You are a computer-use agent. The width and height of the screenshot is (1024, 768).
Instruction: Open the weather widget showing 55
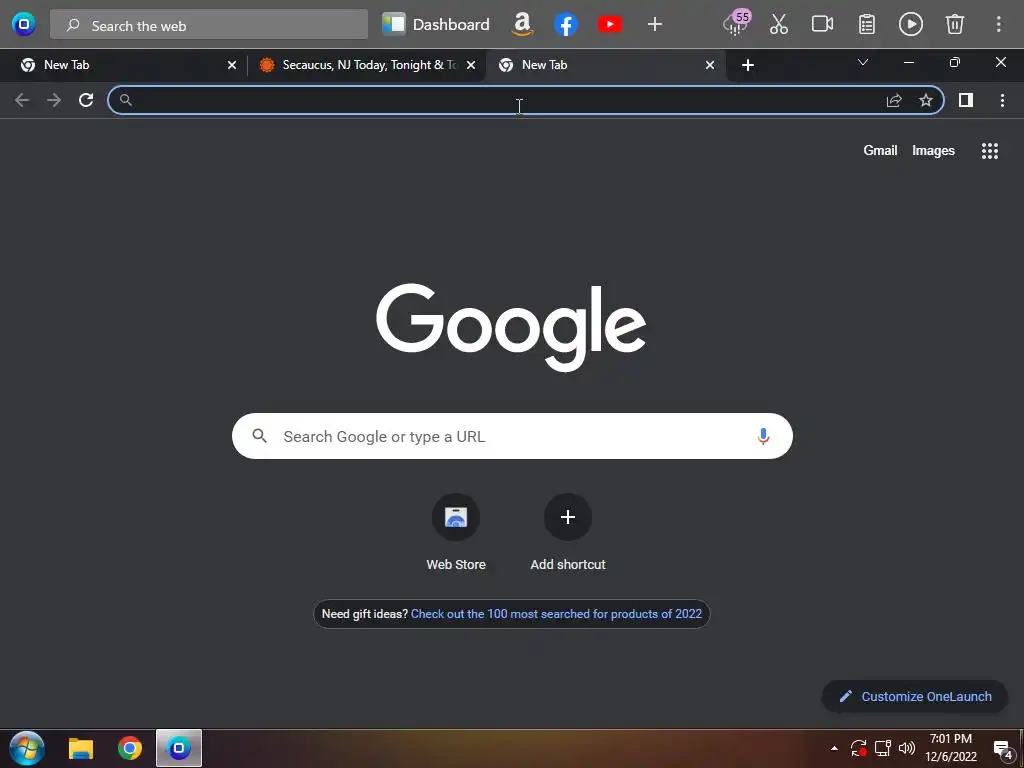pyautogui.click(x=737, y=24)
